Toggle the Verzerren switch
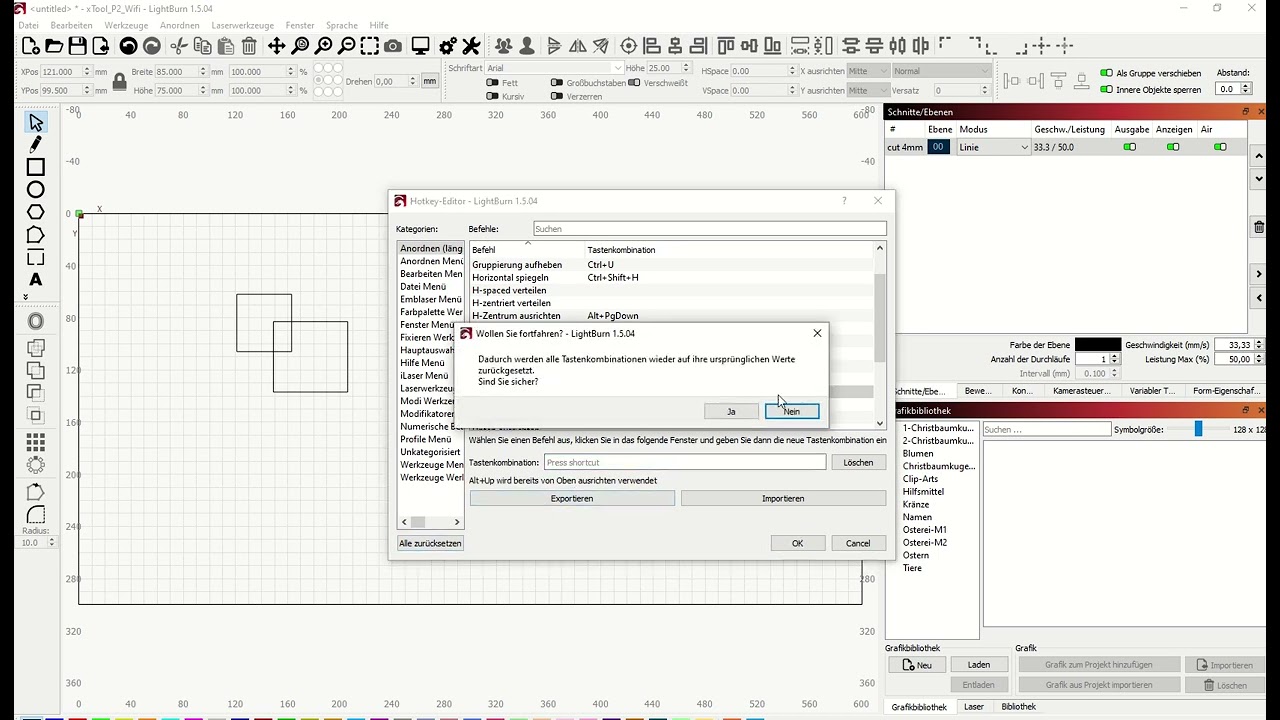Screen dimensions: 1280x720 [x=556, y=97]
